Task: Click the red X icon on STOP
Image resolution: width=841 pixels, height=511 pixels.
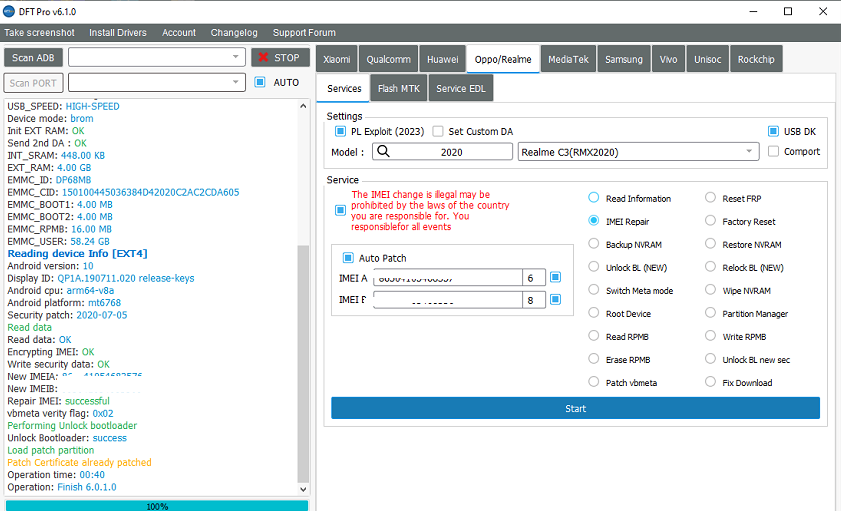Action: [263, 57]
